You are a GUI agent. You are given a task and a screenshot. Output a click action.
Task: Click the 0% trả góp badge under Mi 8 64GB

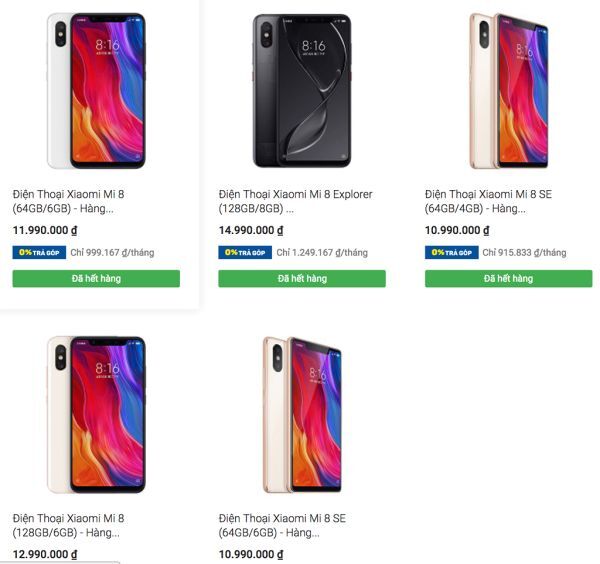click(x=39, y=253)
